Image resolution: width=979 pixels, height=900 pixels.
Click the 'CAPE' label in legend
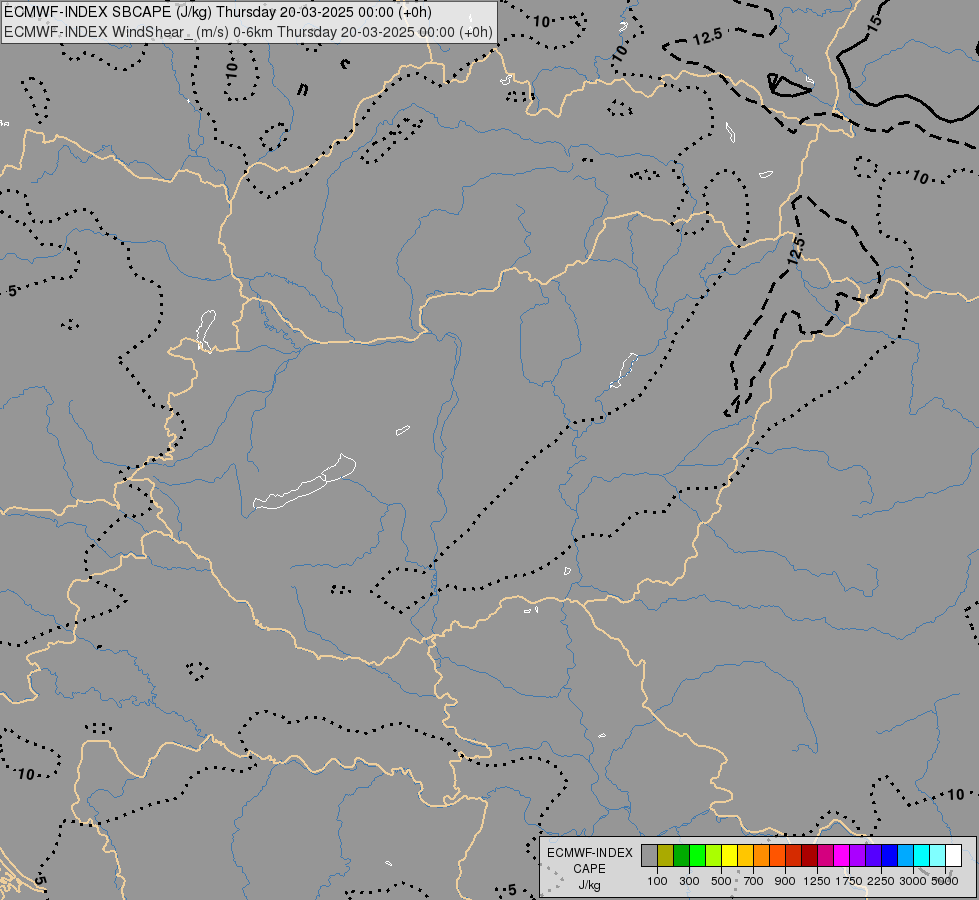click(x=589, y=869)
